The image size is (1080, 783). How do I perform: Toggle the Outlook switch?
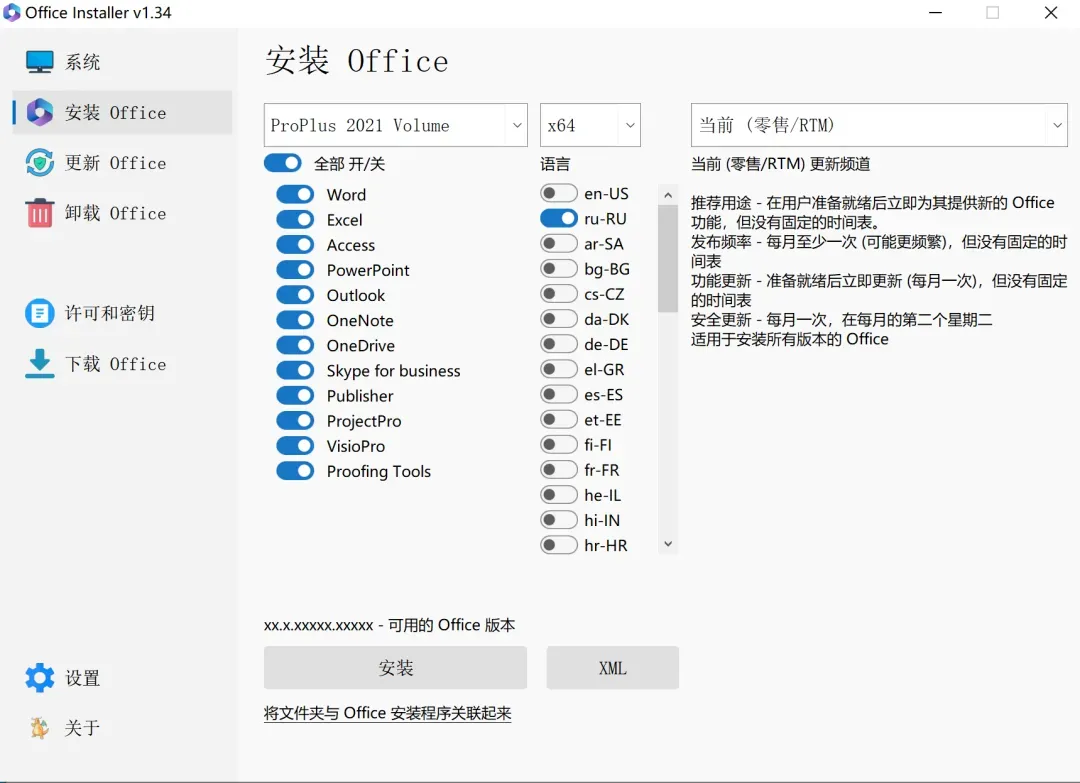[x=295, y=295]
